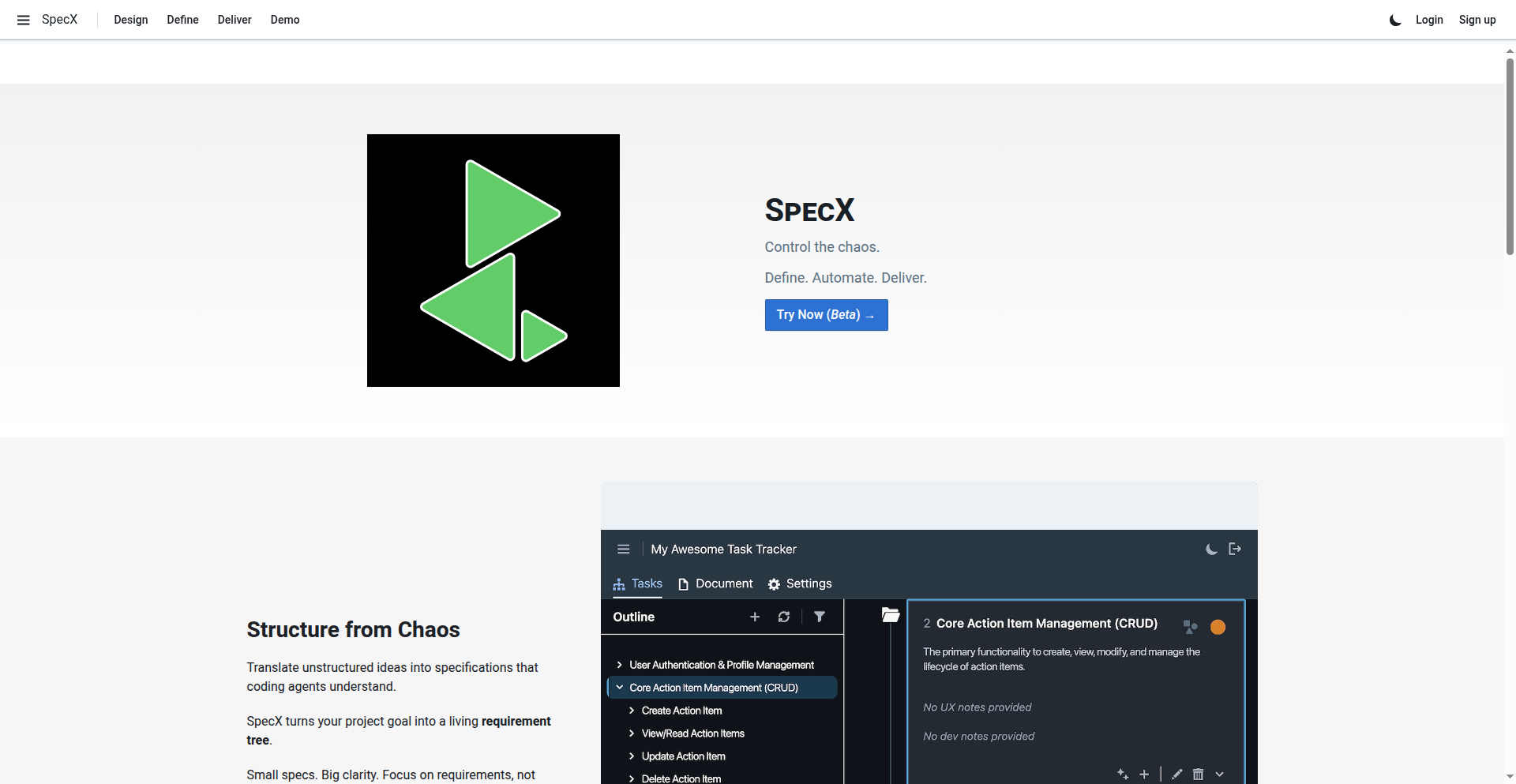Toggle dark mode in the main navbar
Image resolution: width=1516 pixels, height=784 pixels.
click(1394, 20)
